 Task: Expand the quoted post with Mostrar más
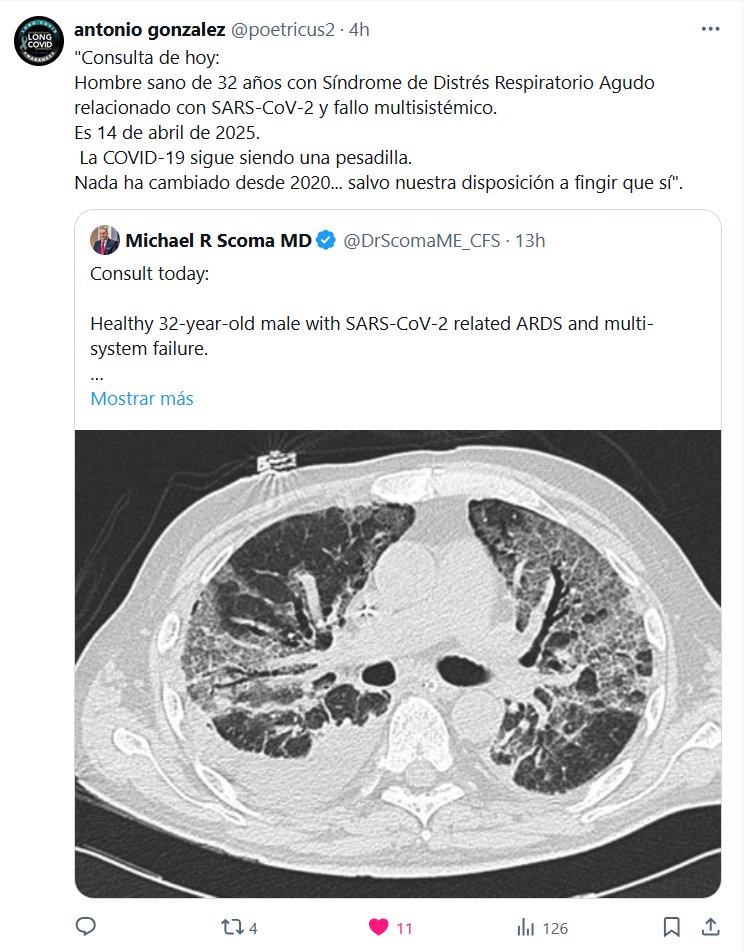click(141, 398)
